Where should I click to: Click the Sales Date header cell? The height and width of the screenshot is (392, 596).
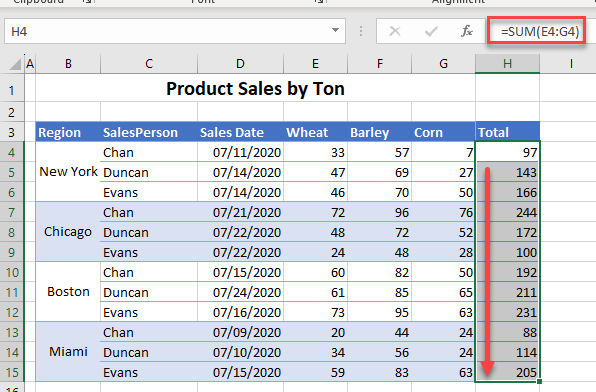coord(240,132)
